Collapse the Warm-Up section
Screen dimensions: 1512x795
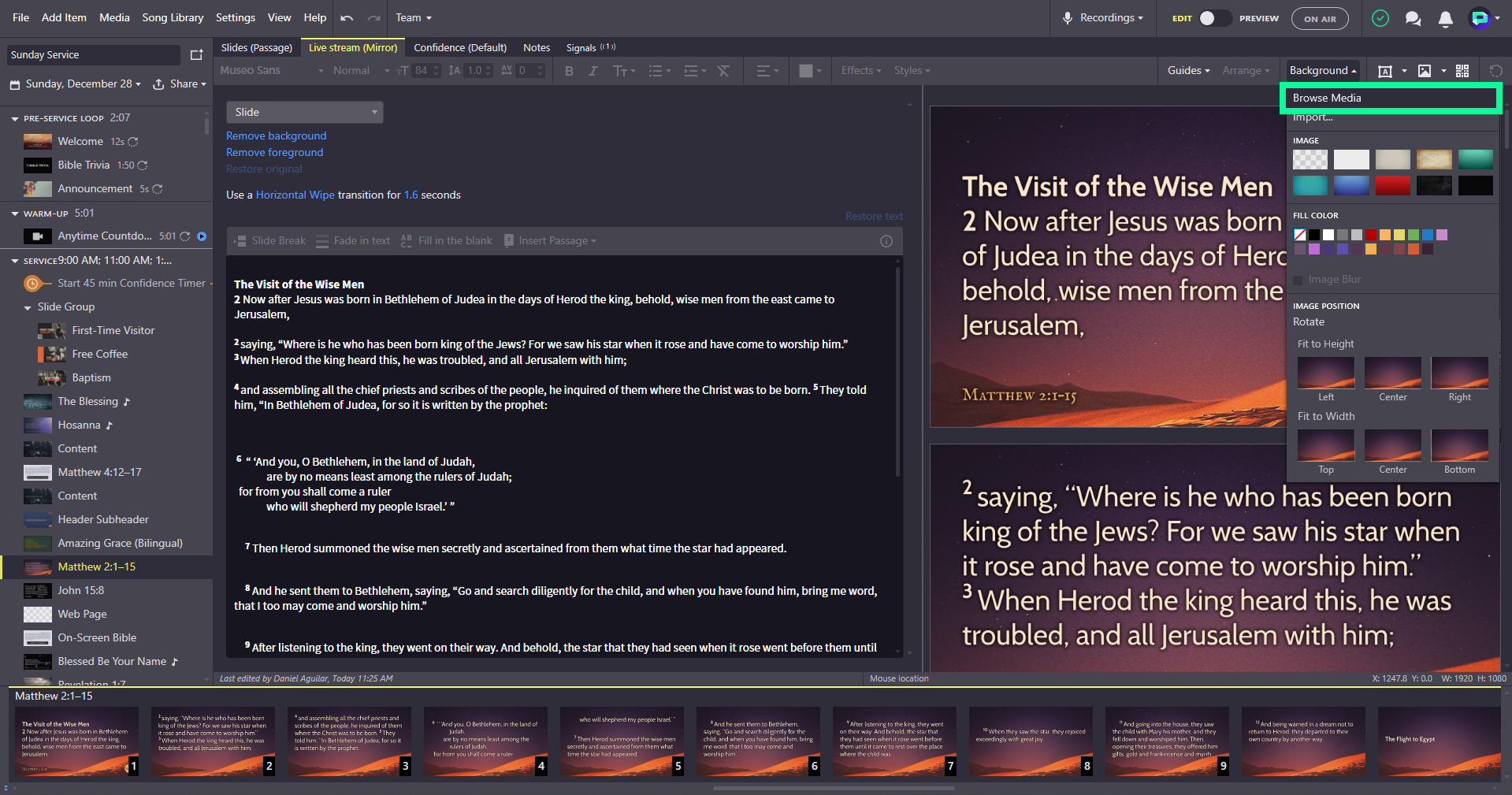[15, 214]
